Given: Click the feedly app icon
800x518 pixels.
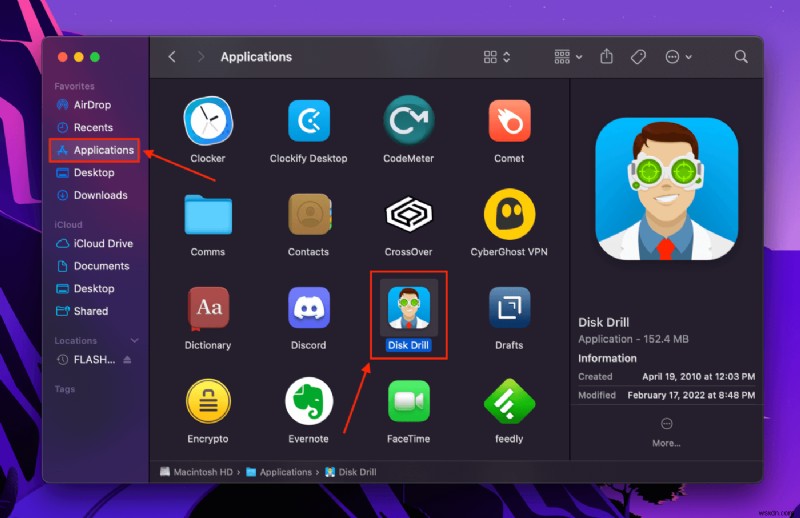Looking at the screenshot, I should click(509, 402).
